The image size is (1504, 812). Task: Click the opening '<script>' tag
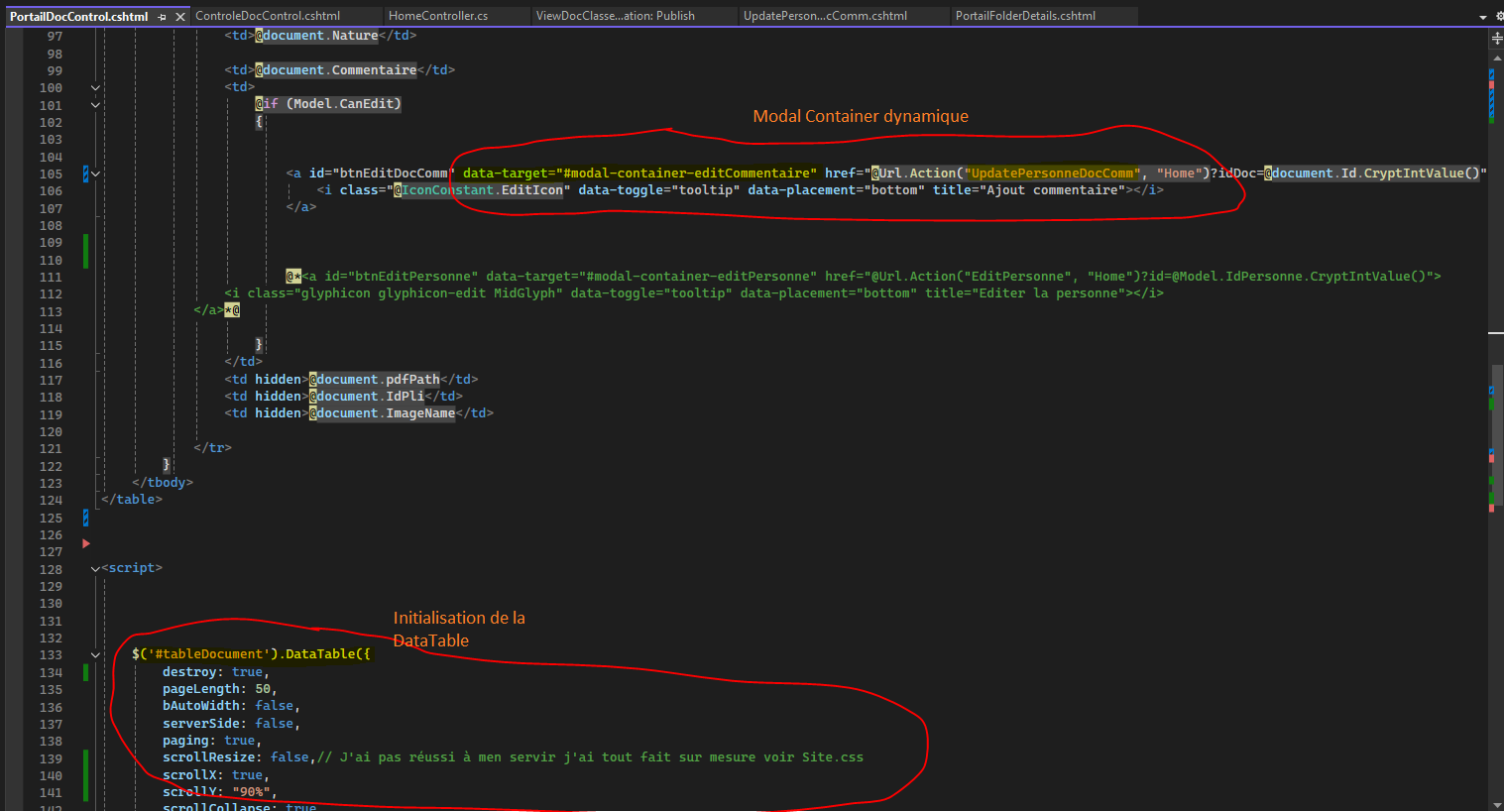132,568
